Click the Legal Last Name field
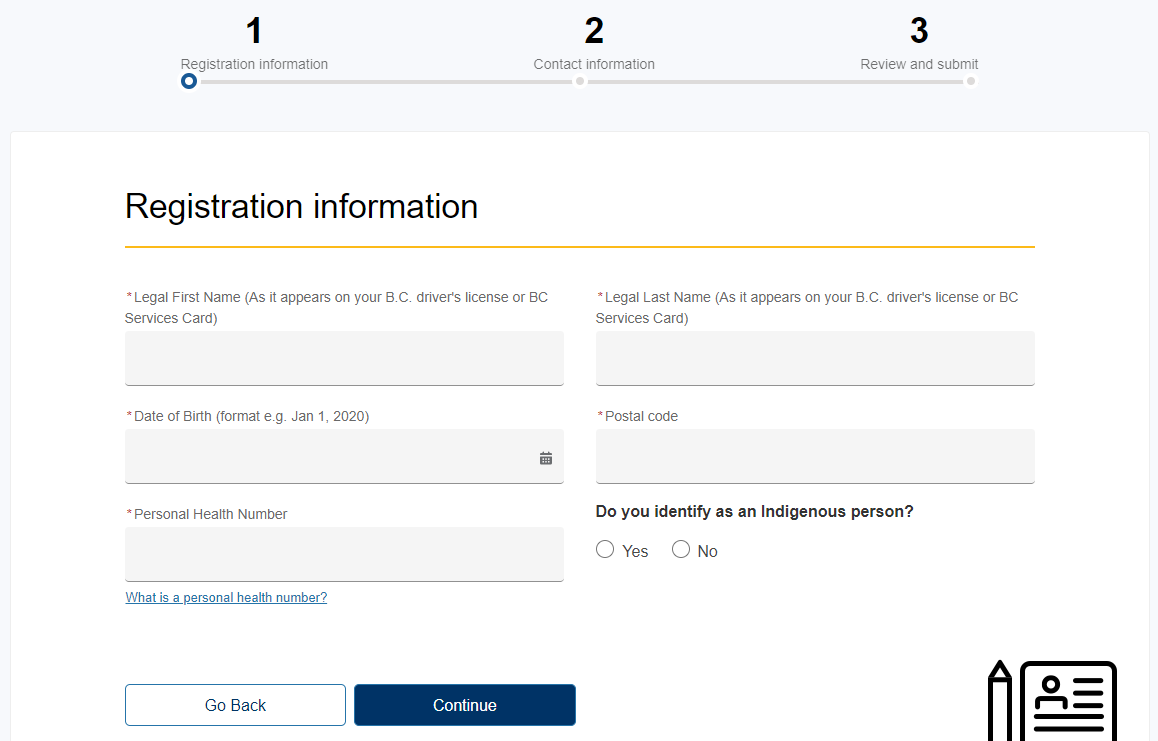The width and height of the screenshot is (1158, 741). (x=815, y=358)
